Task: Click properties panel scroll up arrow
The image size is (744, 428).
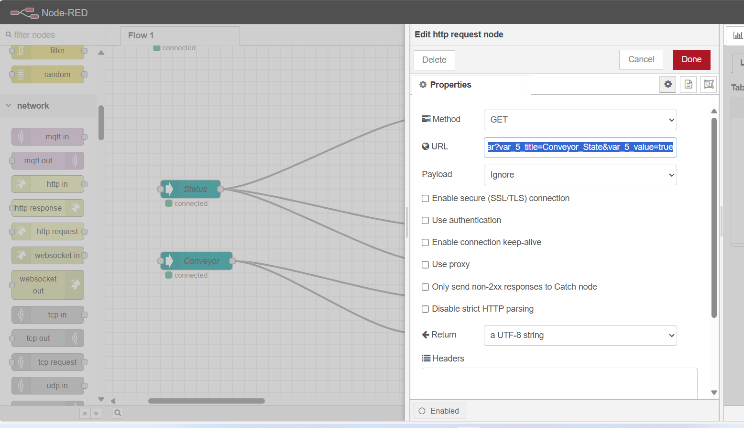Action: (714, 111)
